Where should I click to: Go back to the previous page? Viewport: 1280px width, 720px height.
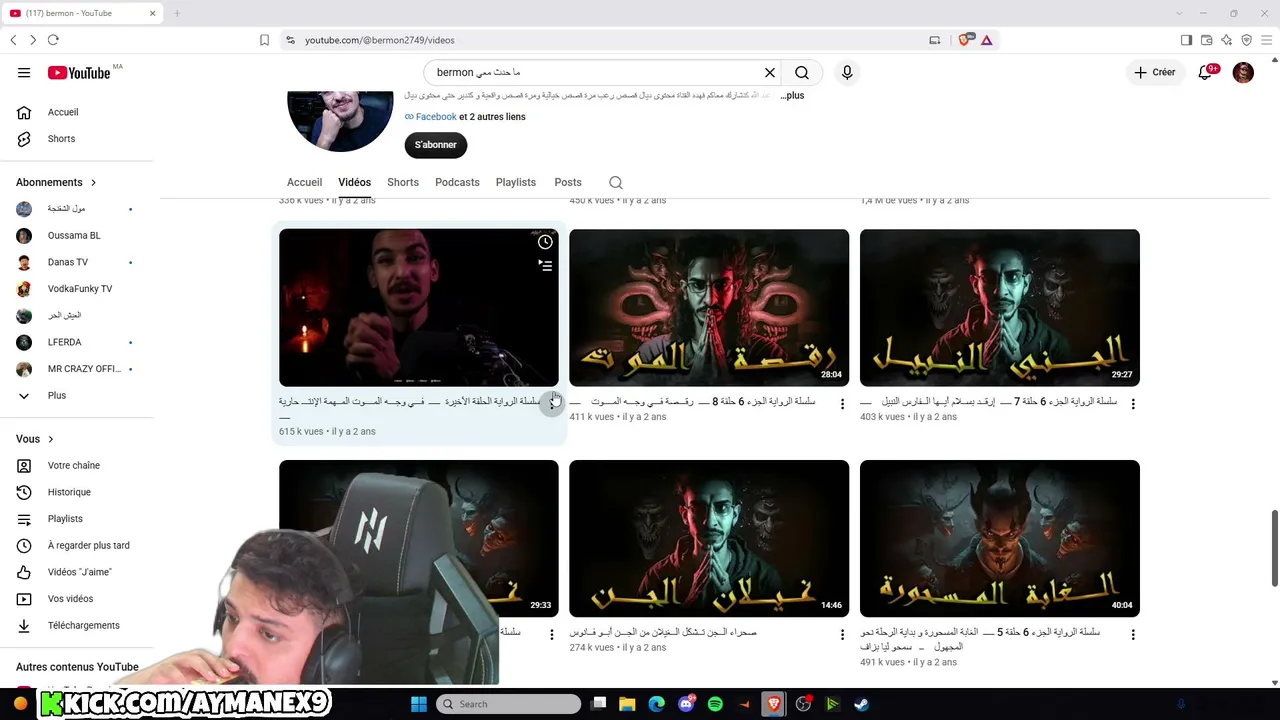[x=13, y=40]
